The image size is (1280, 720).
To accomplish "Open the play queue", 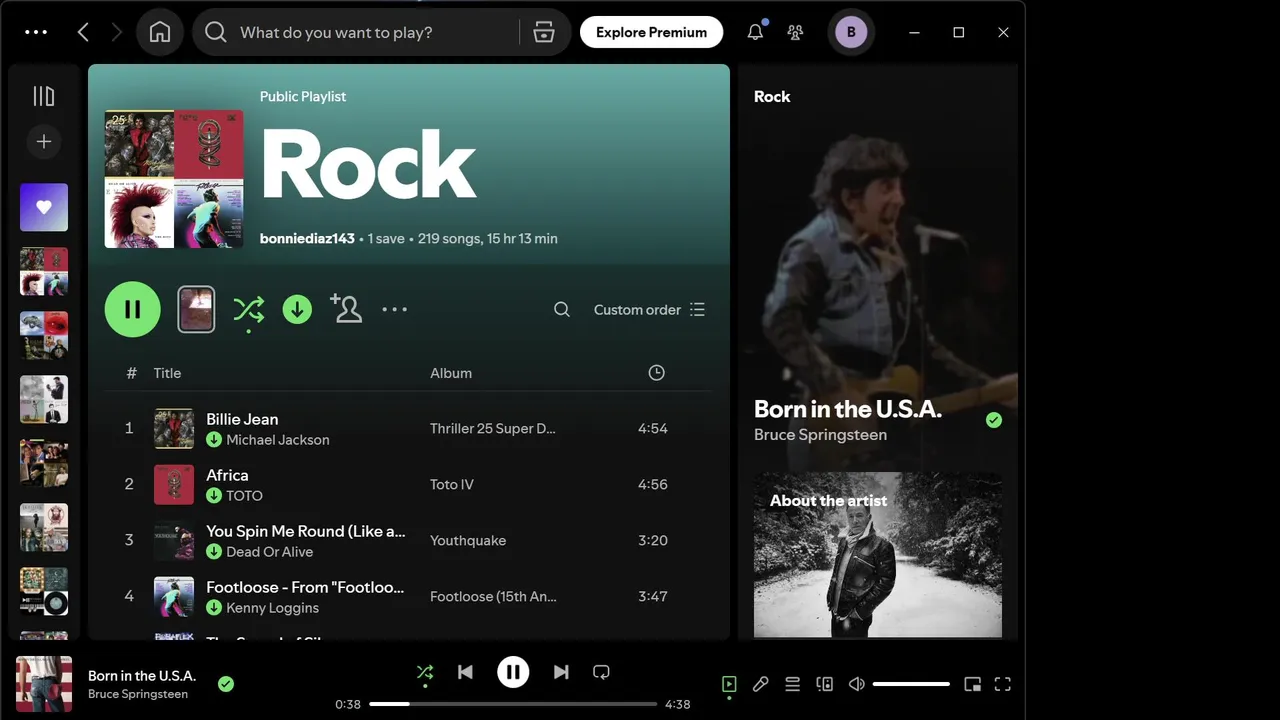I will point(792,684).
